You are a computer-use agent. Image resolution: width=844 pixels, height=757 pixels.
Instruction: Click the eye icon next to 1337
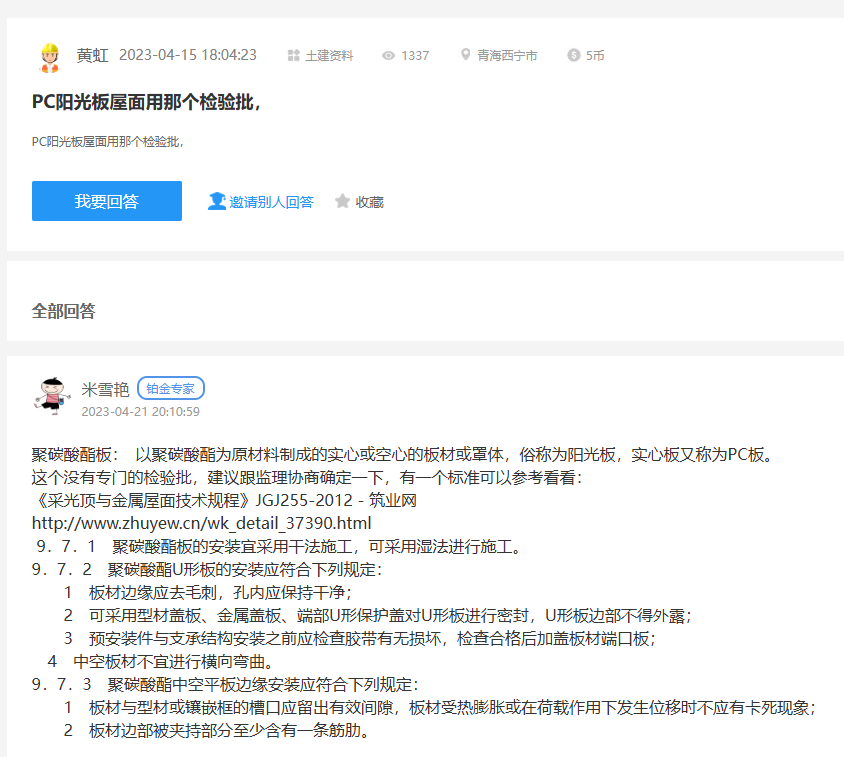point(389,56)
